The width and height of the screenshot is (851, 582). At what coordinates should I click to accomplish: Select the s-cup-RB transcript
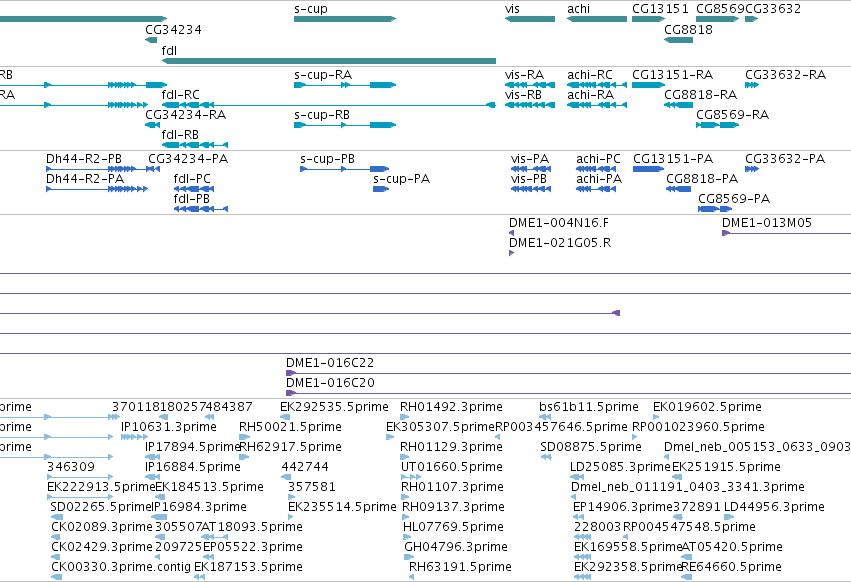(345, 125)
